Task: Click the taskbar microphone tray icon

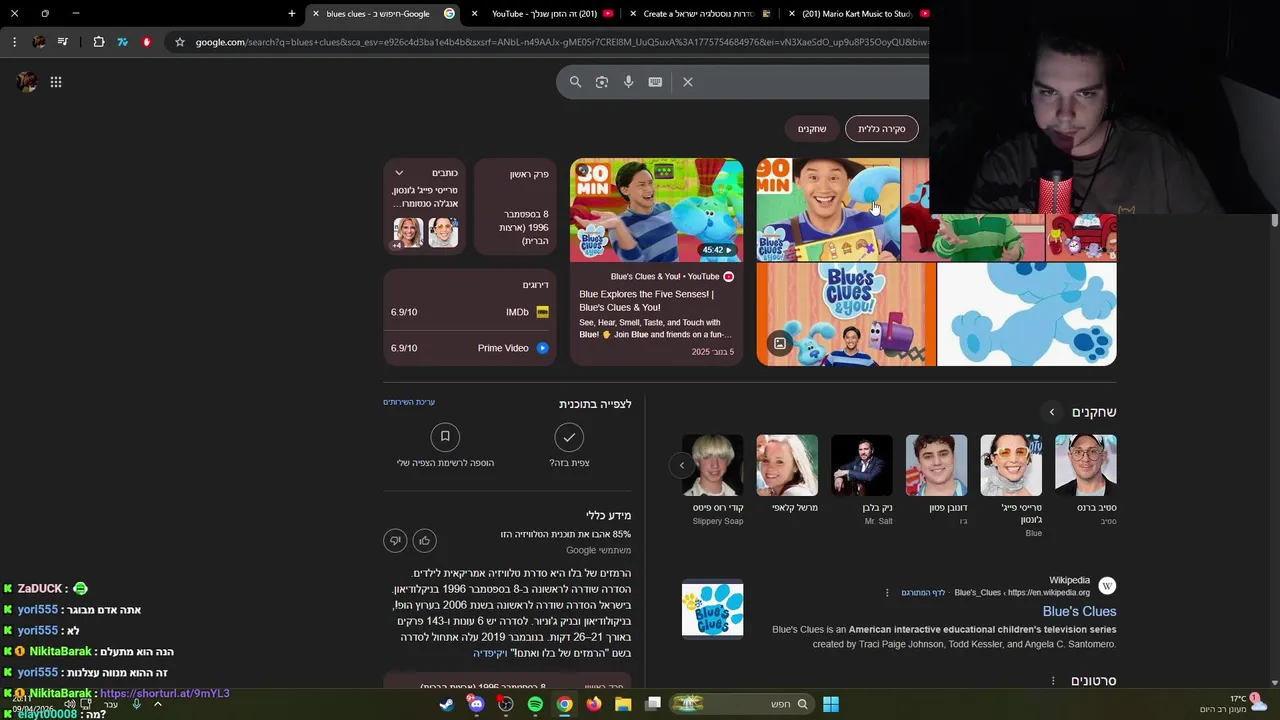Action: 137,704
